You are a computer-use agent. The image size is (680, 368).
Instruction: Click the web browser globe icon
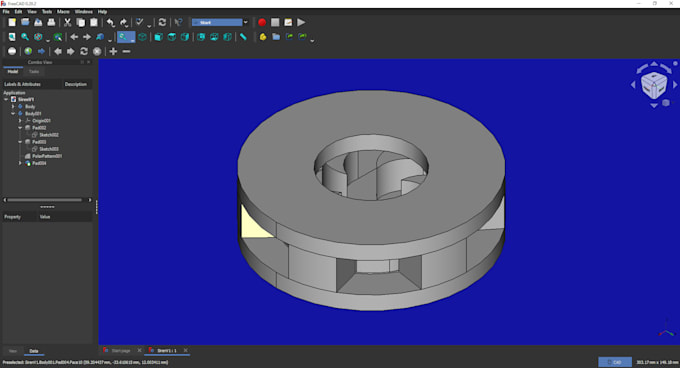(28, 51)
